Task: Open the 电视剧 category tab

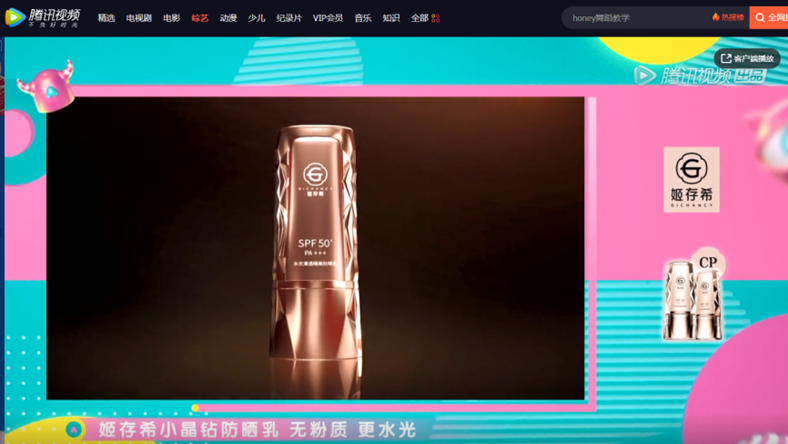Action: click(139, 18)
